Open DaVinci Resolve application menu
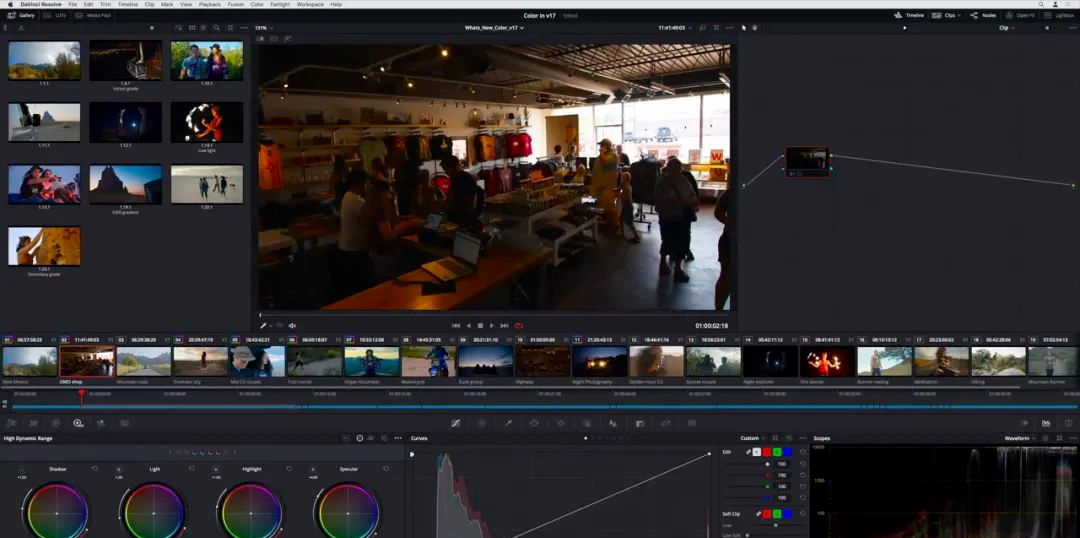Image resolution: width=1080 pixels, height=538 pixels. [x=41, y=4]
